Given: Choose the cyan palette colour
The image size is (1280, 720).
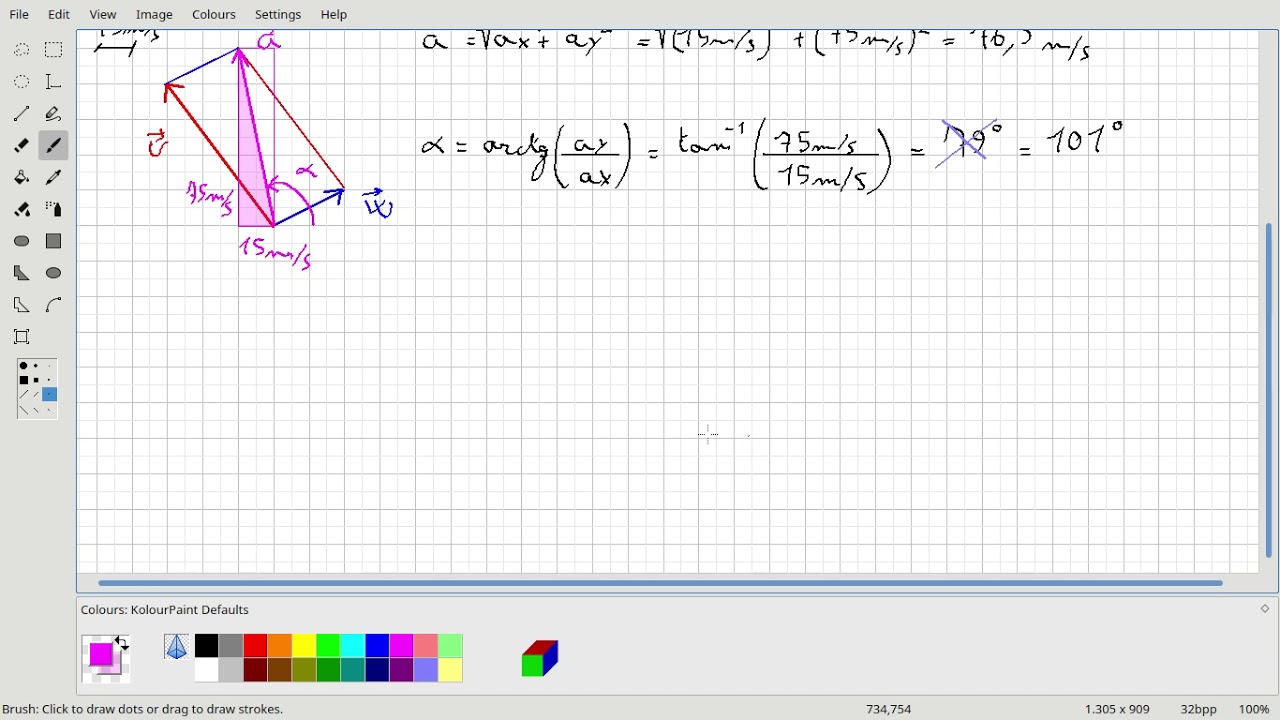Looking at the screenshot, I should pos(353,646).
